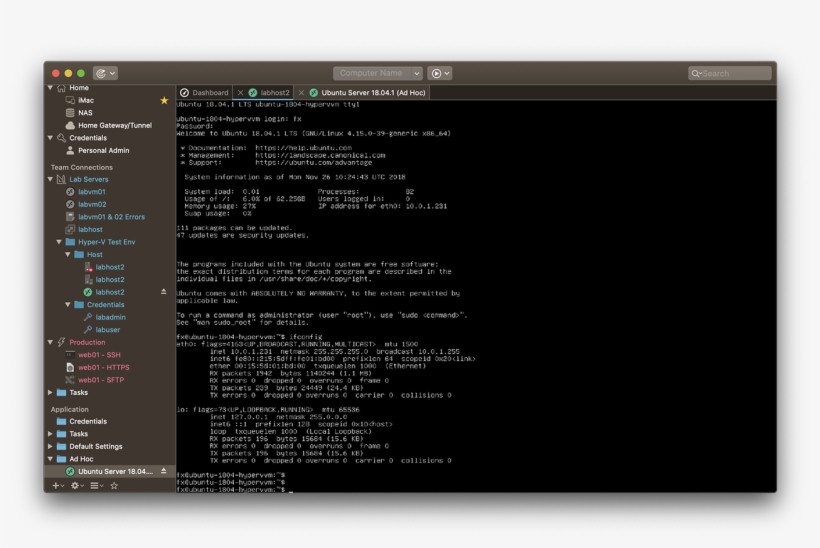Expand the Tasks folder under Production

click(x=50, y=392)
